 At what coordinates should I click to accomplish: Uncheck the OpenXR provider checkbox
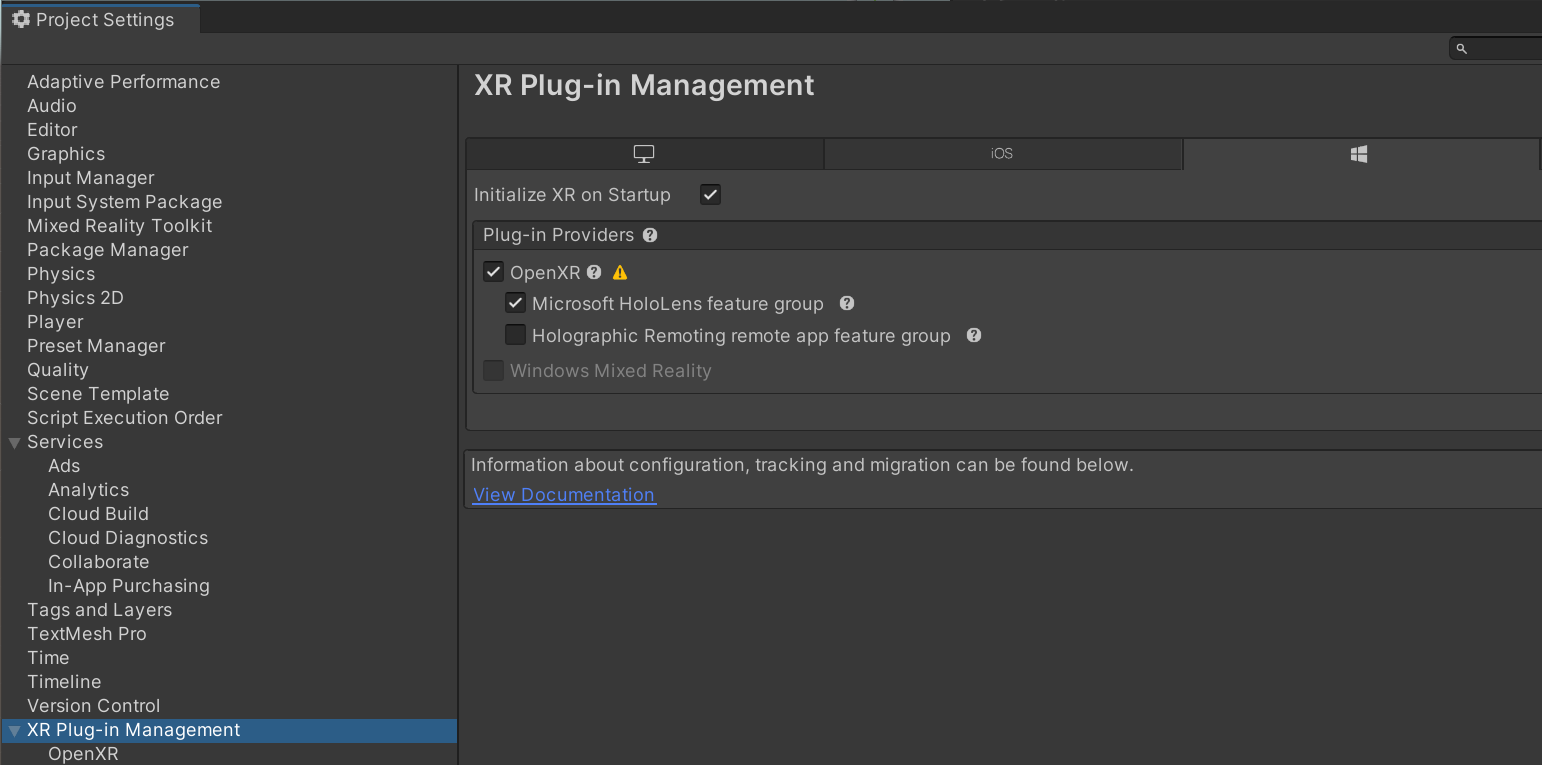[493, 272]
